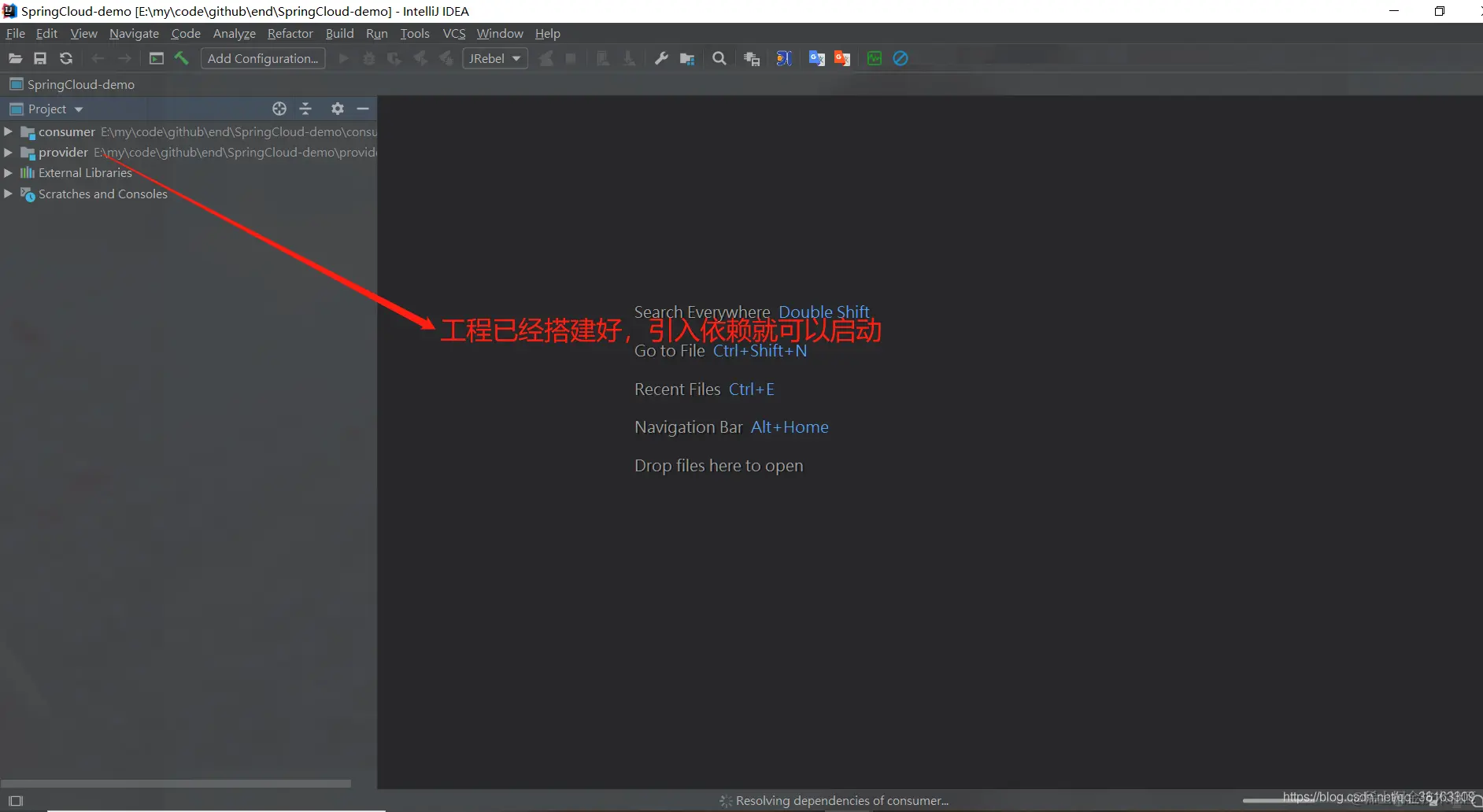
Task: Click the blue circle slash icon
Action: 901,58
